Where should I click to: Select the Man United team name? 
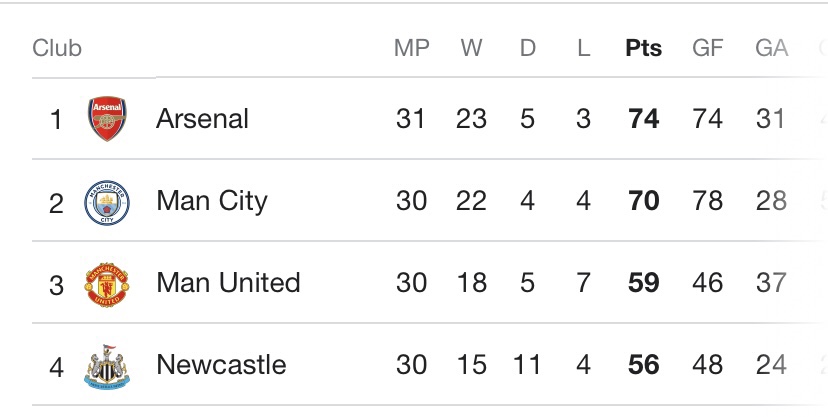click(x=228, y=283)
